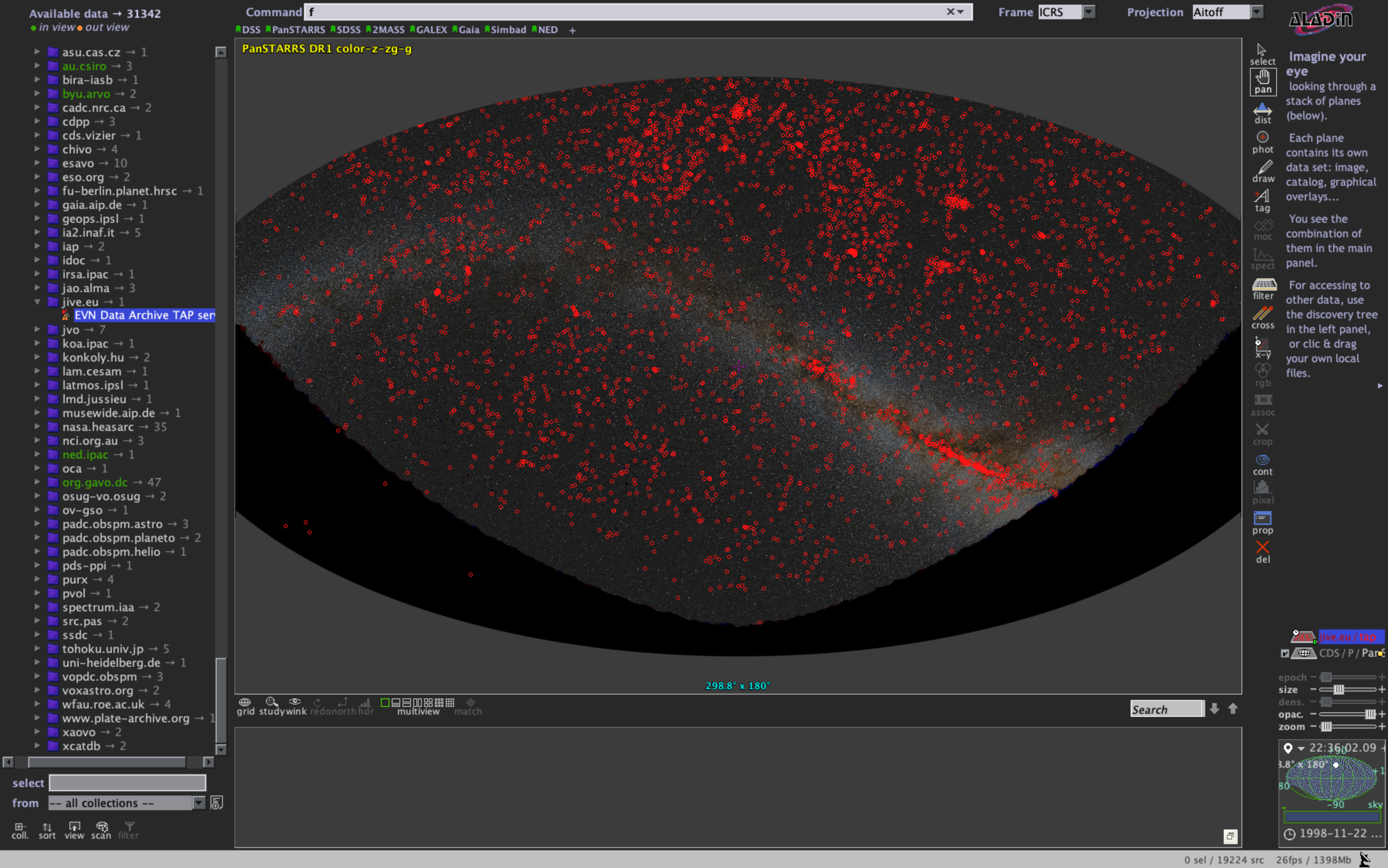Expand the nasa.heasarc tree node
1388x868 pixels.
coord(37,427)
